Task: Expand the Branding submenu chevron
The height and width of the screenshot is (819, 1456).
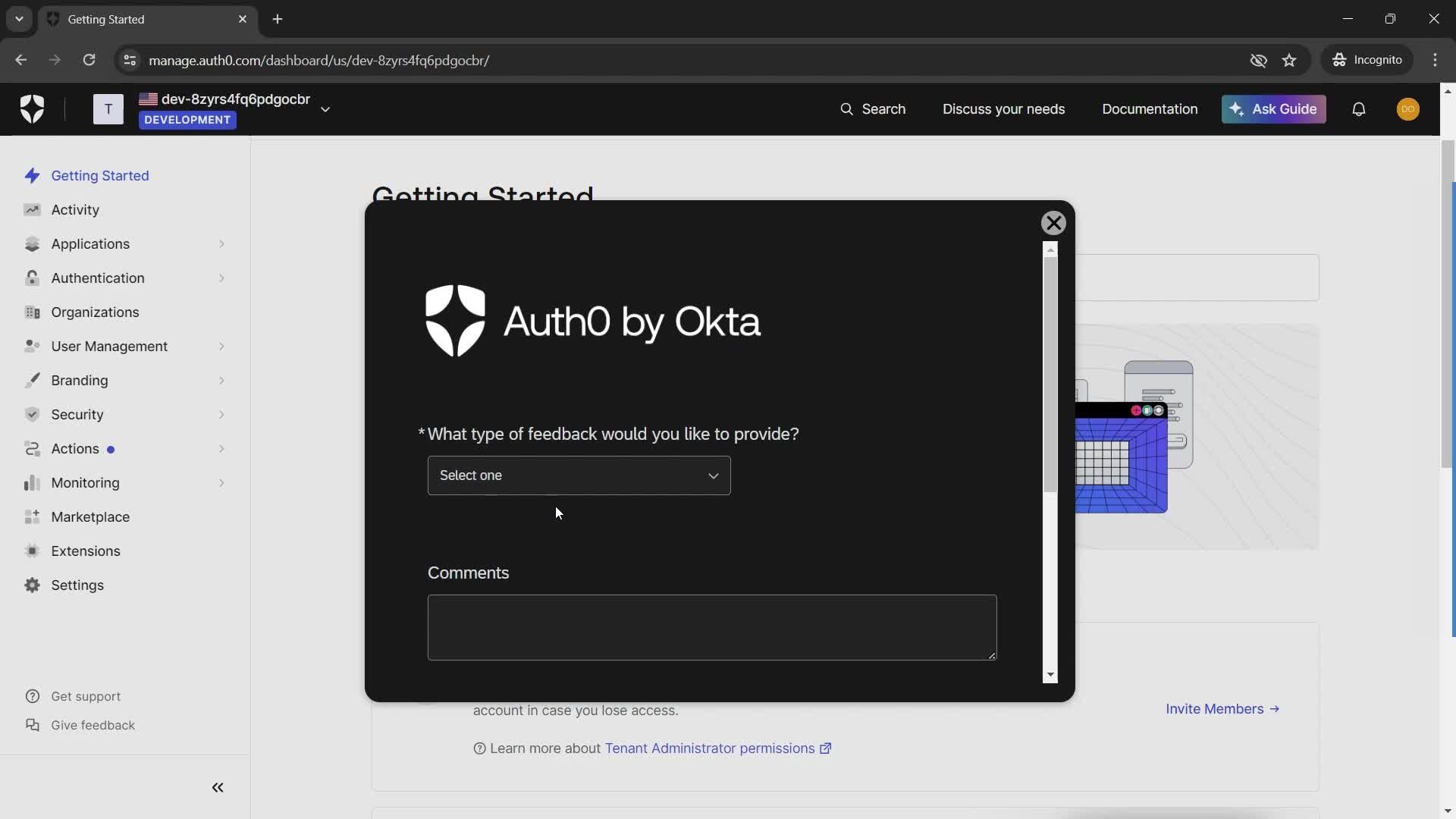Action: [x=221, y=381]
